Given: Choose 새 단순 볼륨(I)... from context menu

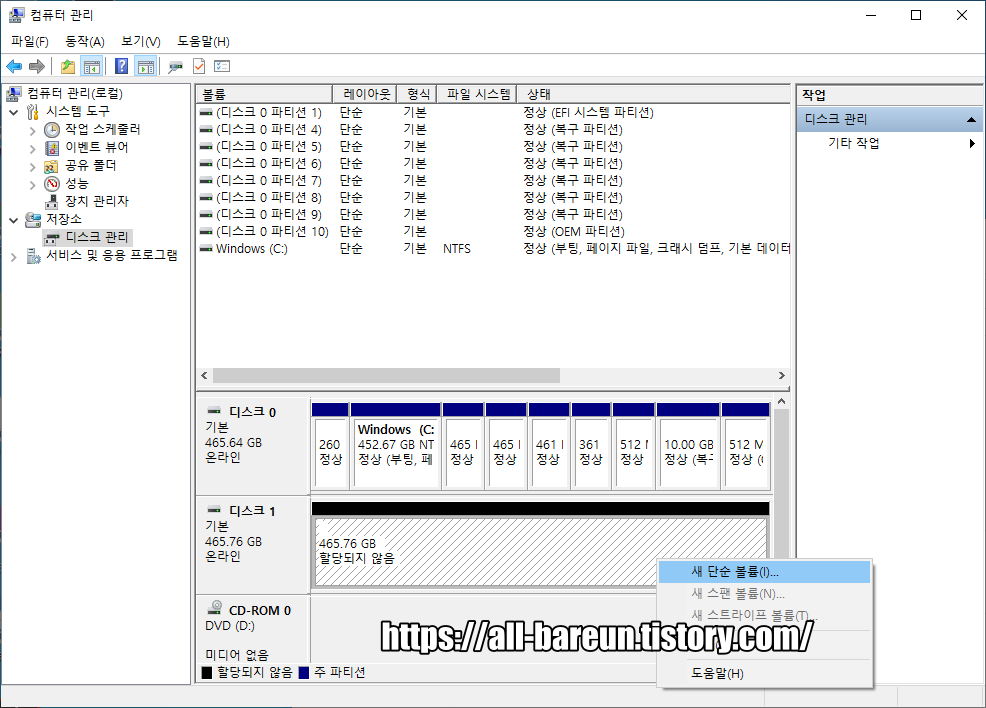Looking at the screenshot, I should coord(764,572).
